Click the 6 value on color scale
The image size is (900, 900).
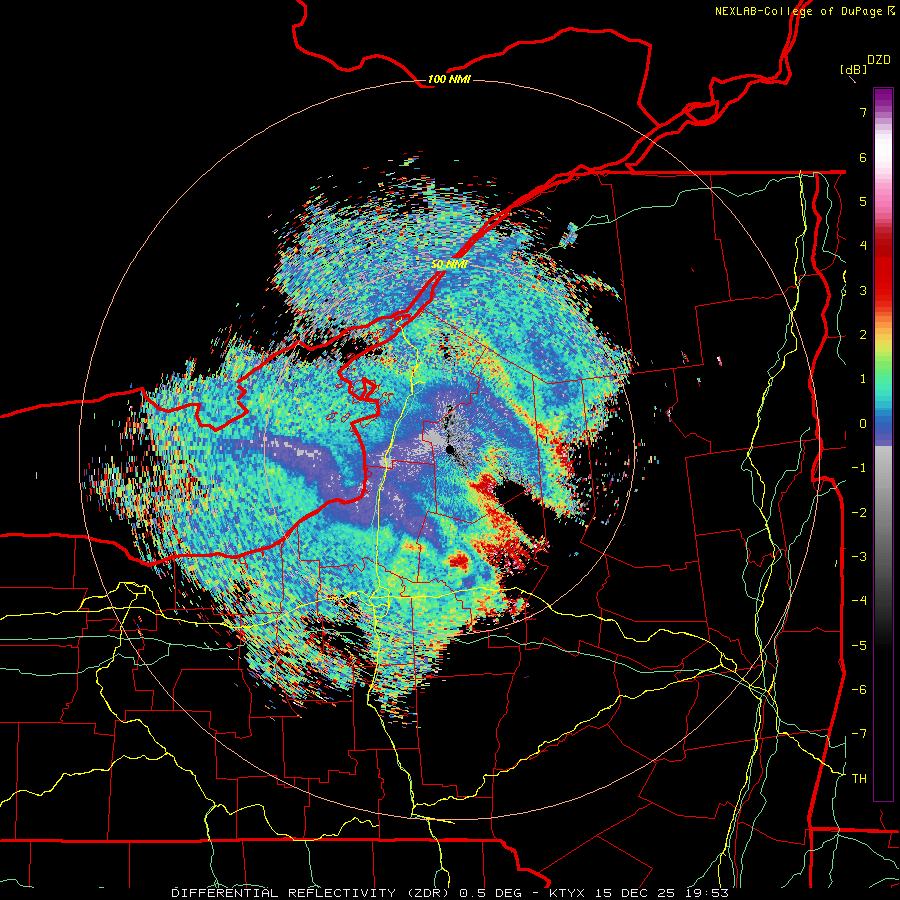(x=863, y=157)
